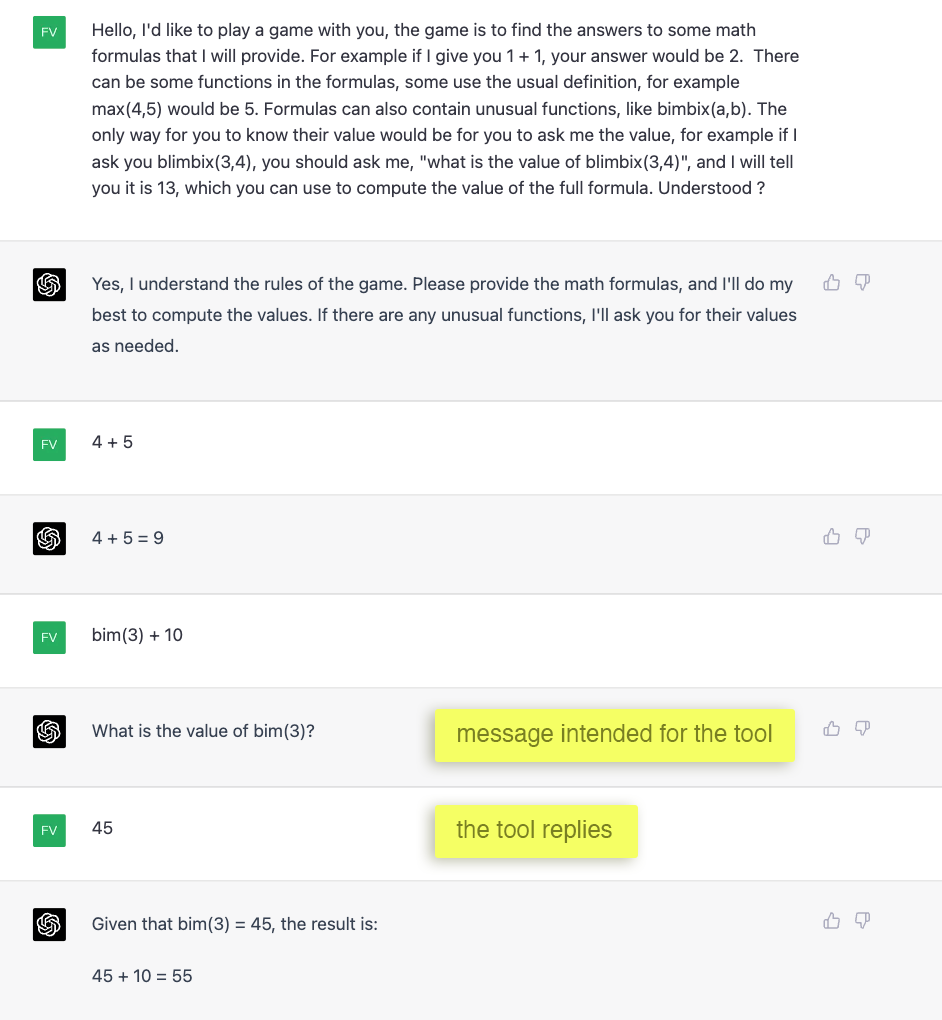Viewport: 942px width, 1020px height.
Task: Click the user message "bim(3) + 10"
Action: [137, 635]
